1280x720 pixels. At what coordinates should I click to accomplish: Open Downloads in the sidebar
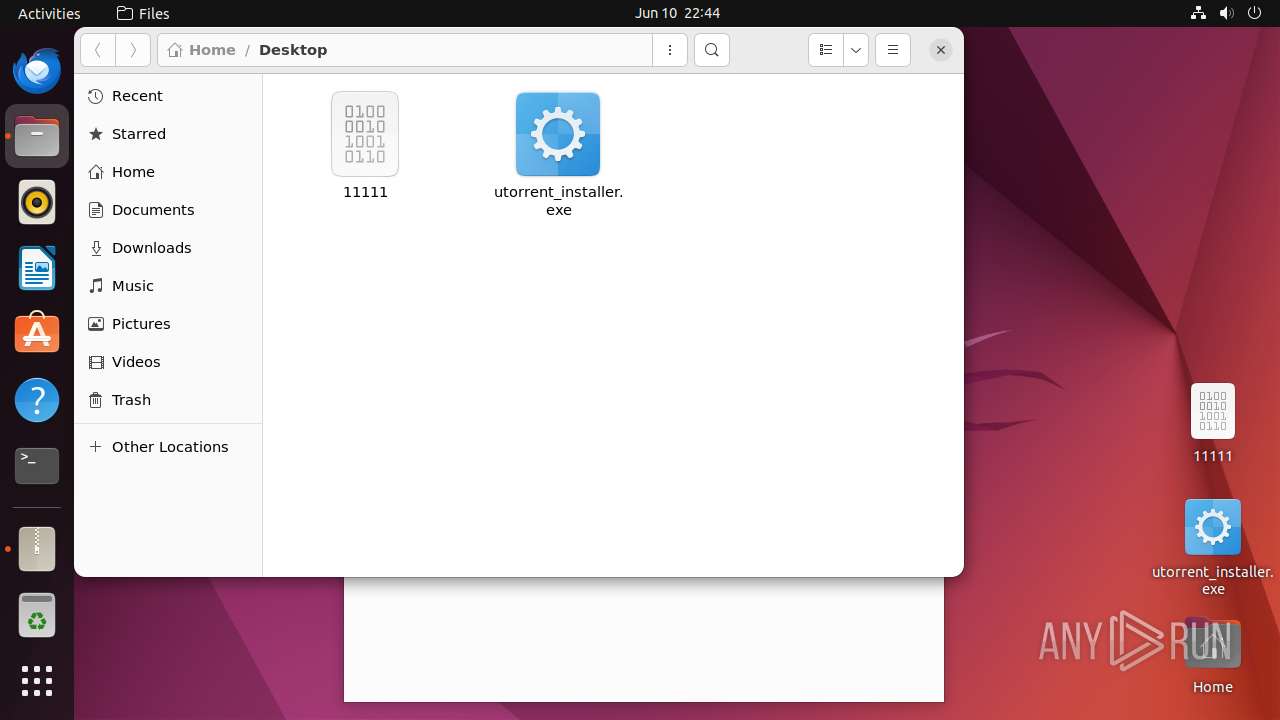click(168, 248)
